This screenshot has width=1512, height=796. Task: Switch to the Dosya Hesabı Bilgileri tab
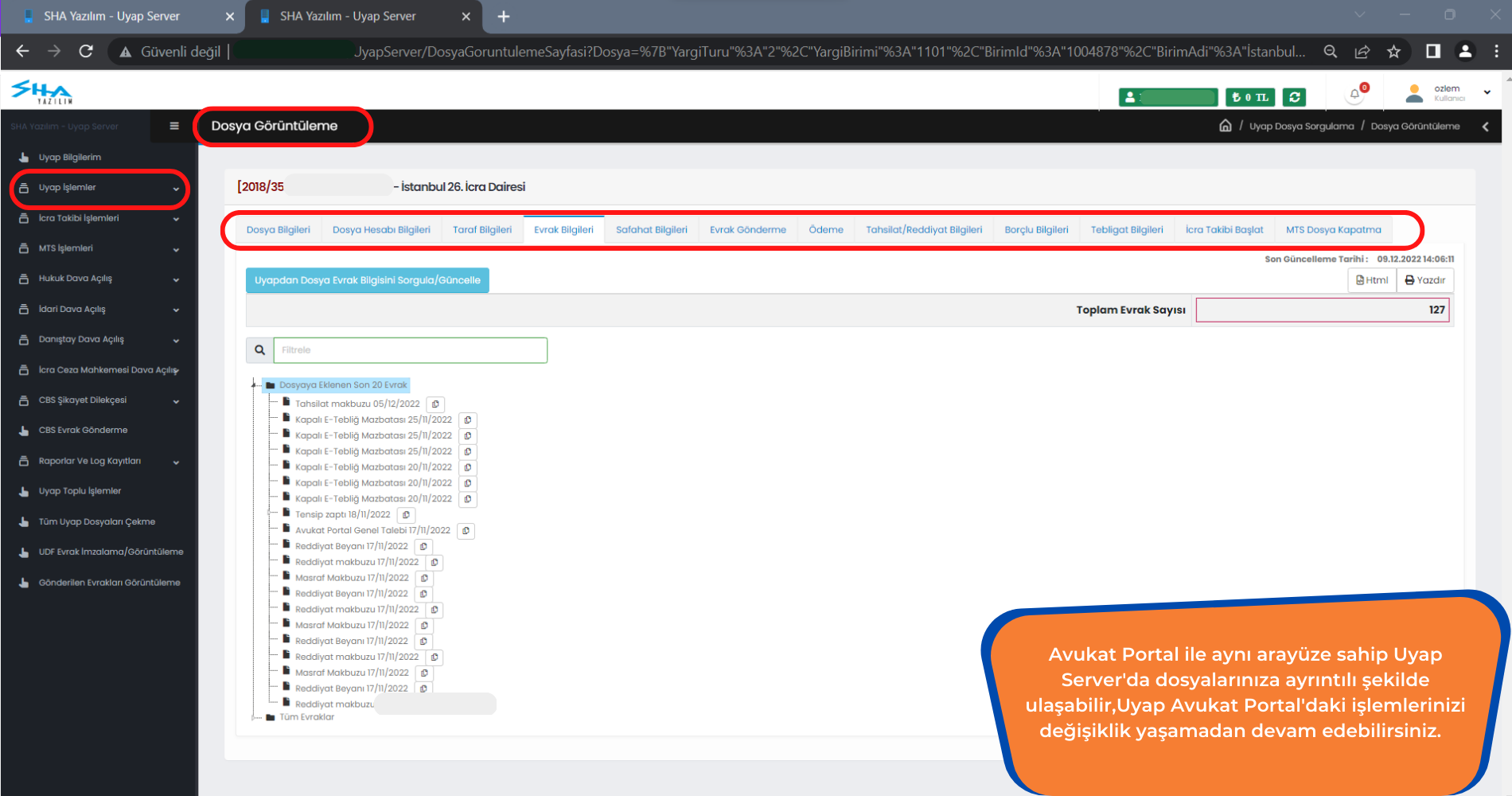click(381, 230)
